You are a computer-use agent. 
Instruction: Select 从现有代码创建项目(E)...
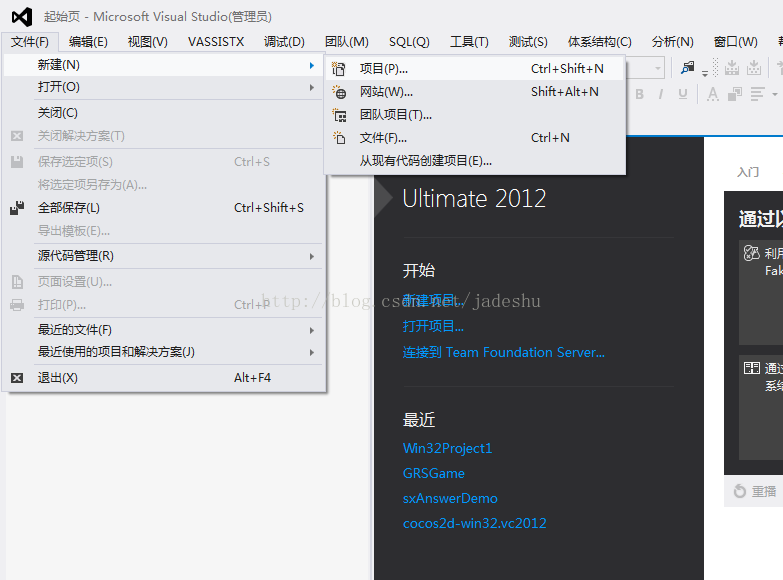coord(475,161)
